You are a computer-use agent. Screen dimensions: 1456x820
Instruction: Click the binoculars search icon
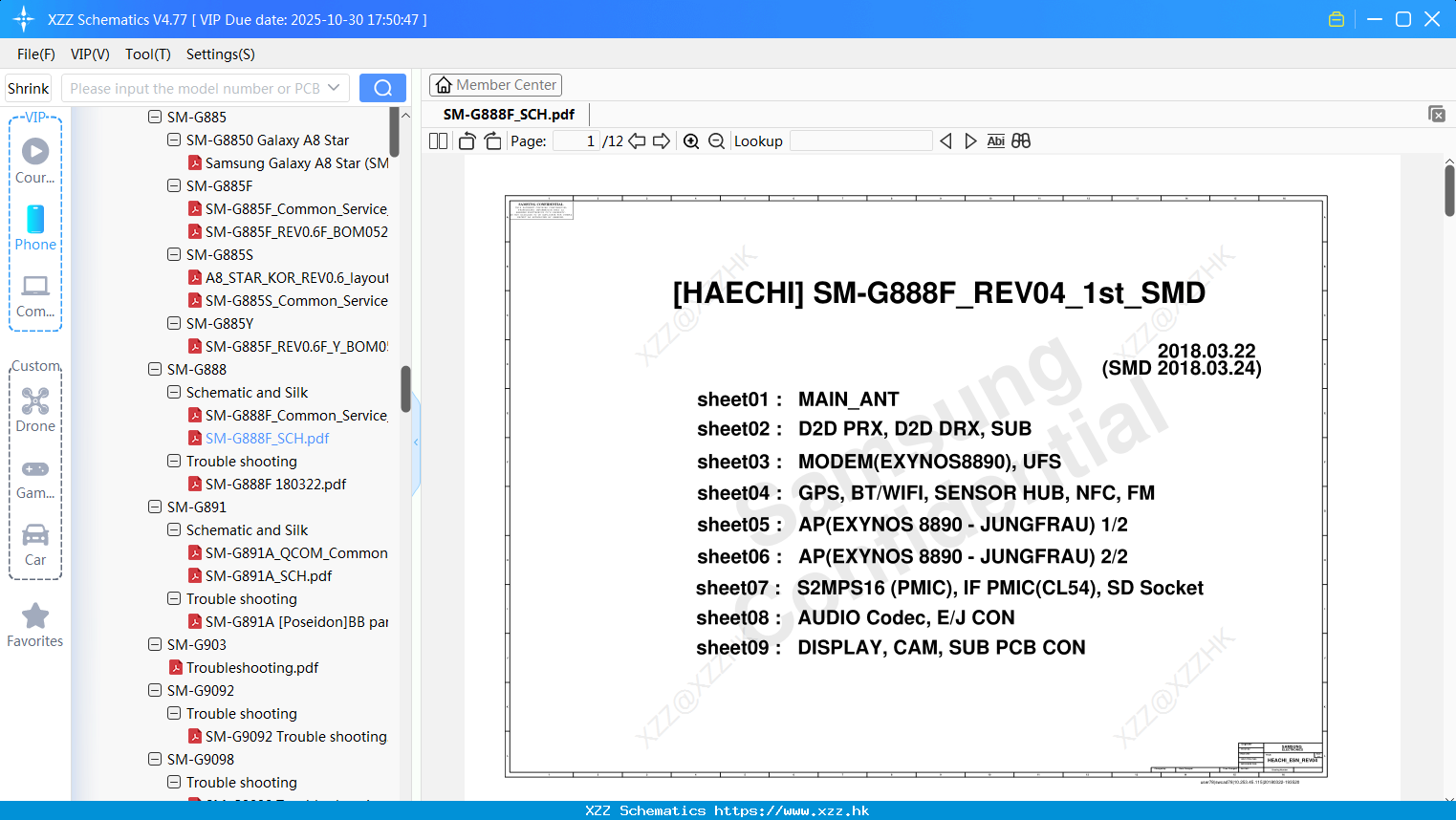(x=1021, y=141)
